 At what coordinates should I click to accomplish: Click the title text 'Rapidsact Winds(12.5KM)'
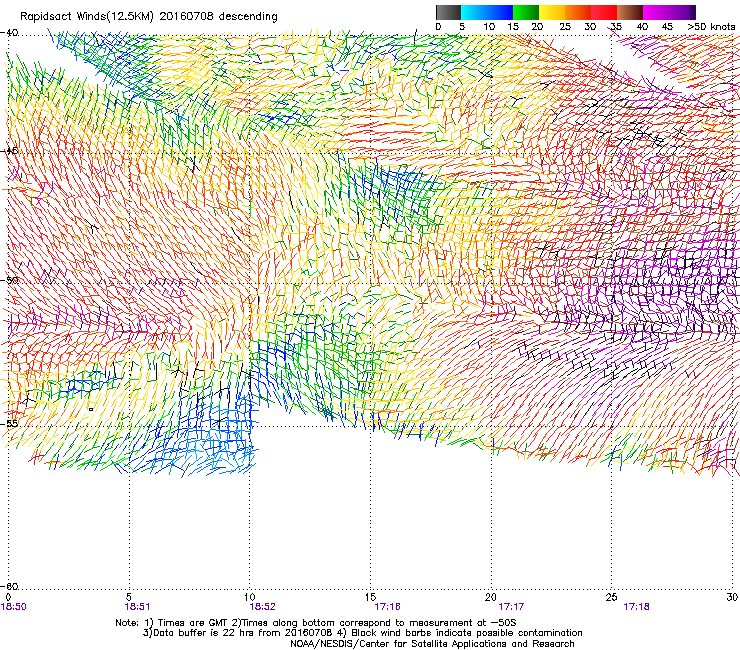point(87,17)
